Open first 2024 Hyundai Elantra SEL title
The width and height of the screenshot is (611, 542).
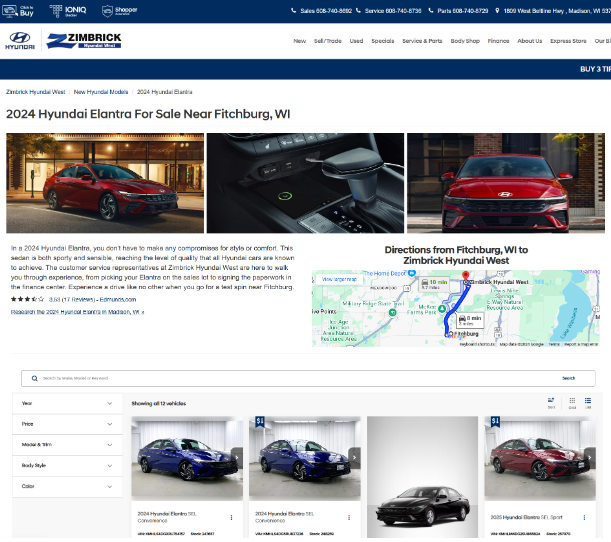[167, 517]
